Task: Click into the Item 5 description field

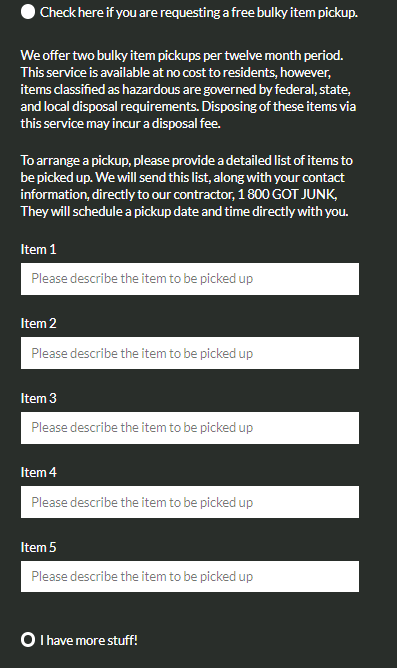Action: tap(190, 576)
